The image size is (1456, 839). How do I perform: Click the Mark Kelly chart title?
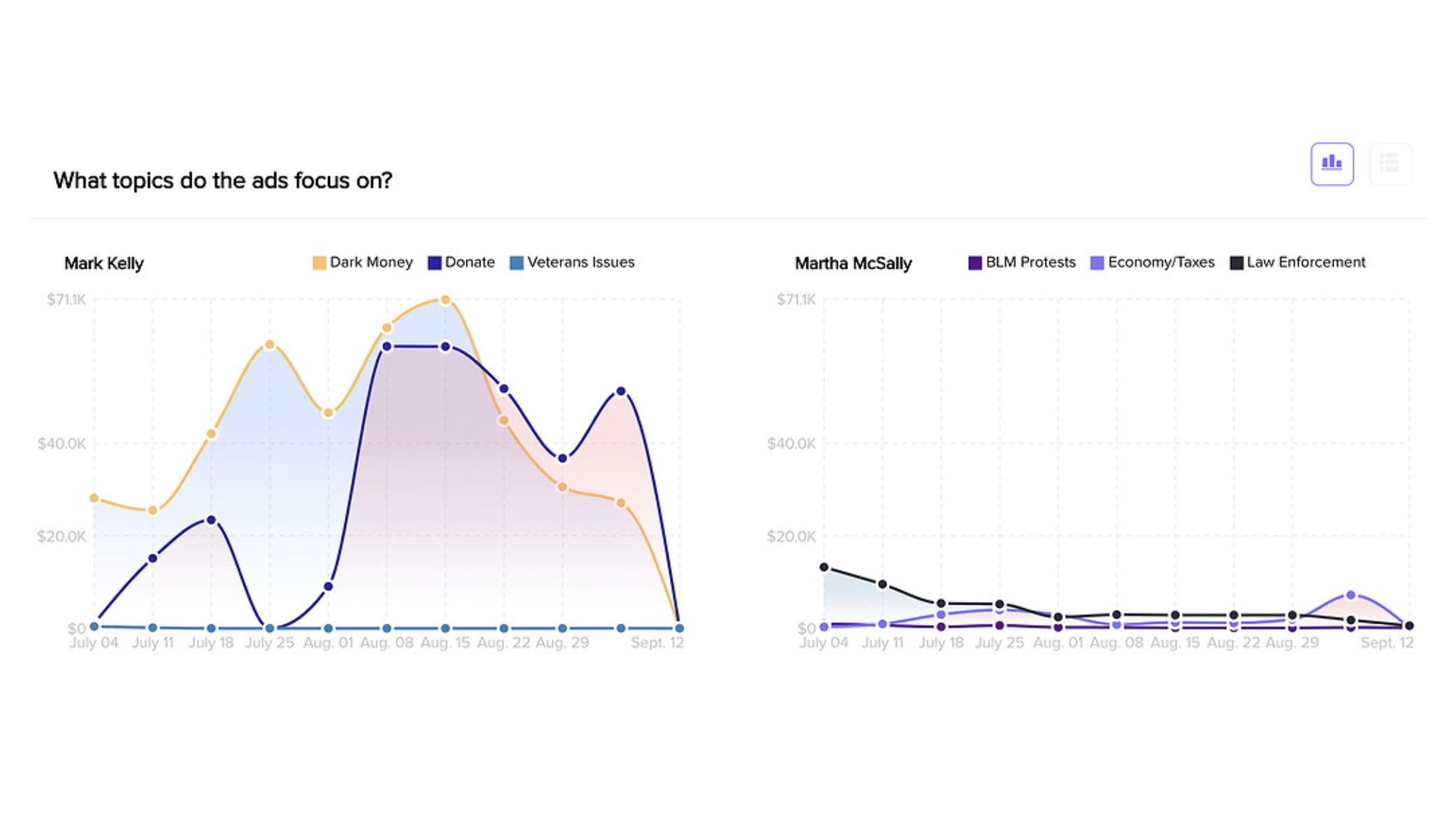(104, 264)
